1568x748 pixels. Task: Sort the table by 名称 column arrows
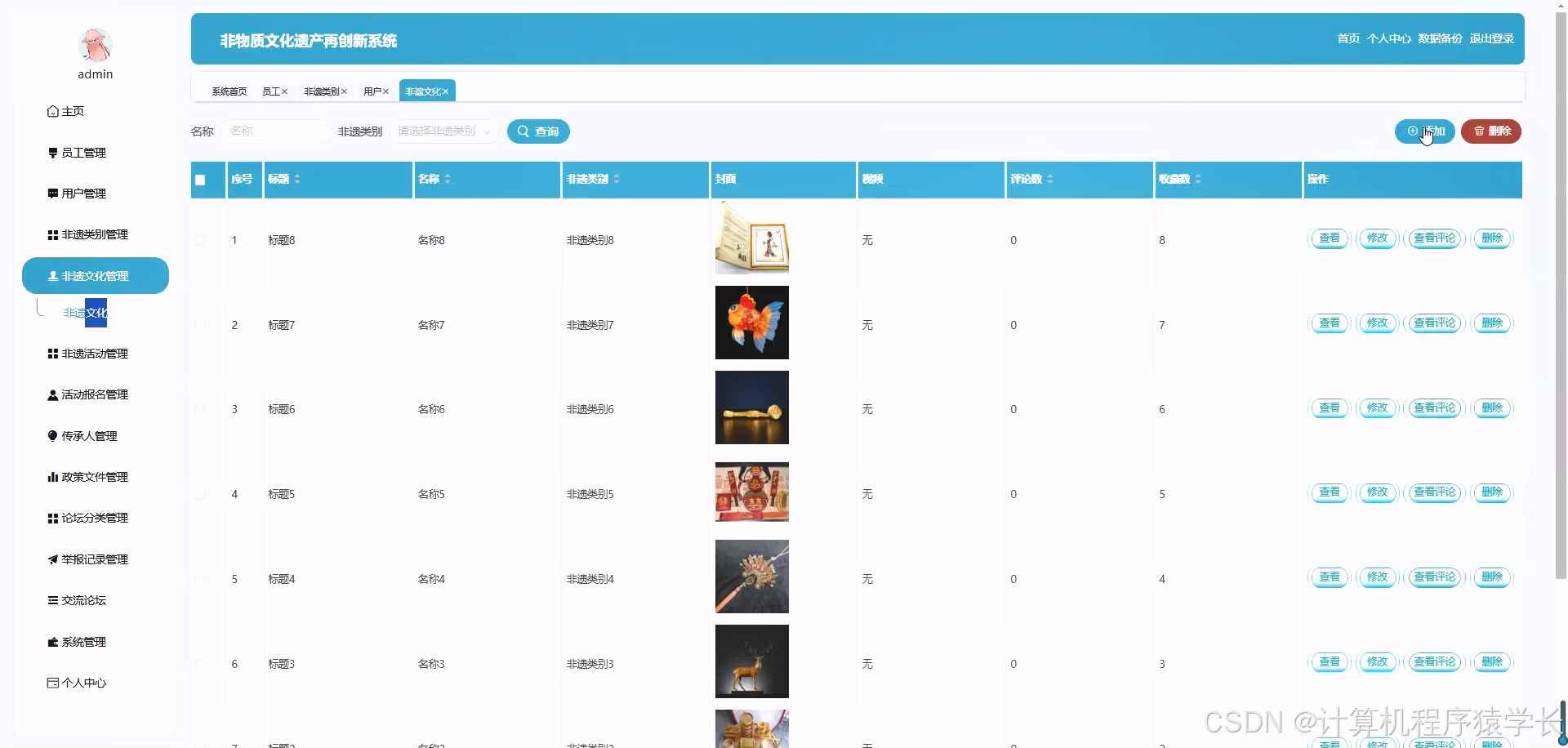click(448, 179)
